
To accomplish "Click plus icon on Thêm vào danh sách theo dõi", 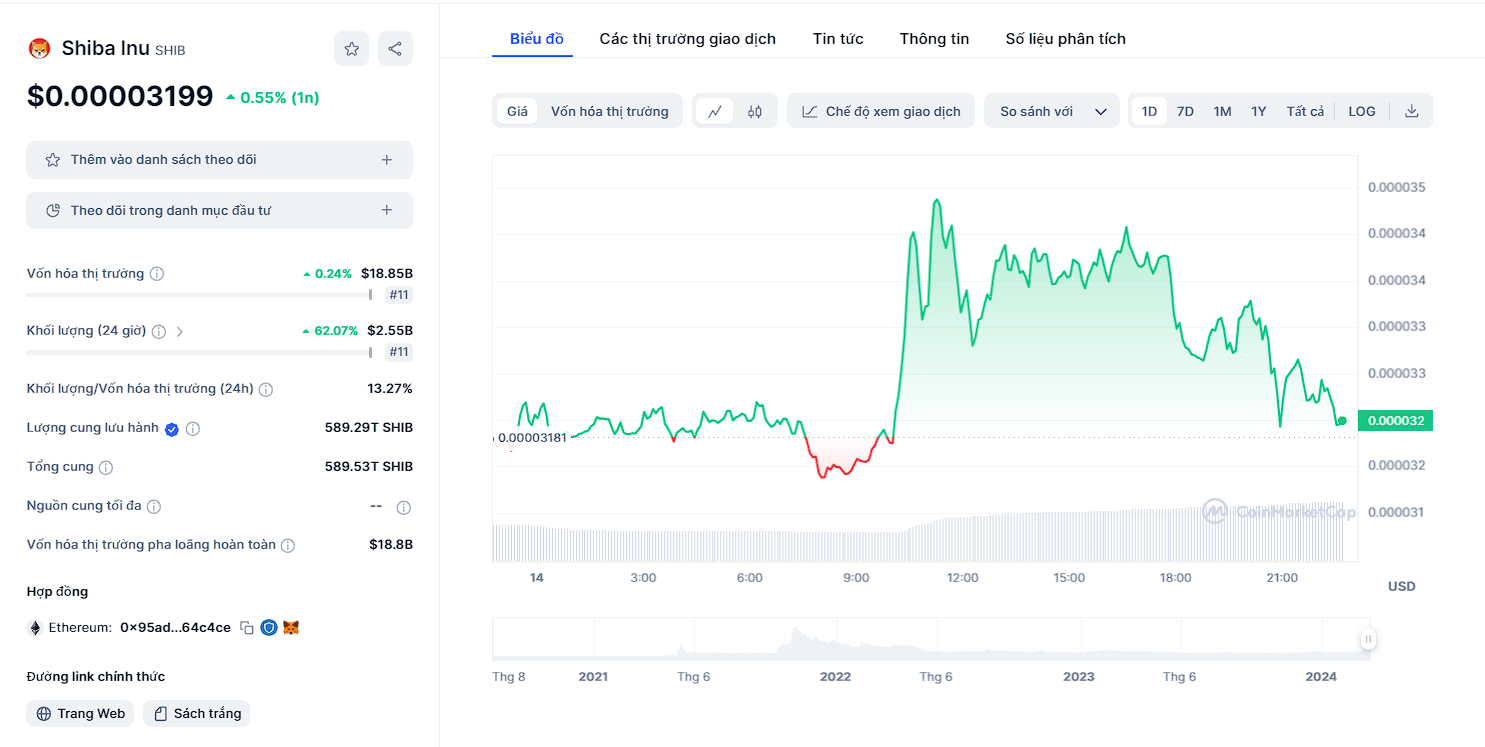I will (387, 160).
